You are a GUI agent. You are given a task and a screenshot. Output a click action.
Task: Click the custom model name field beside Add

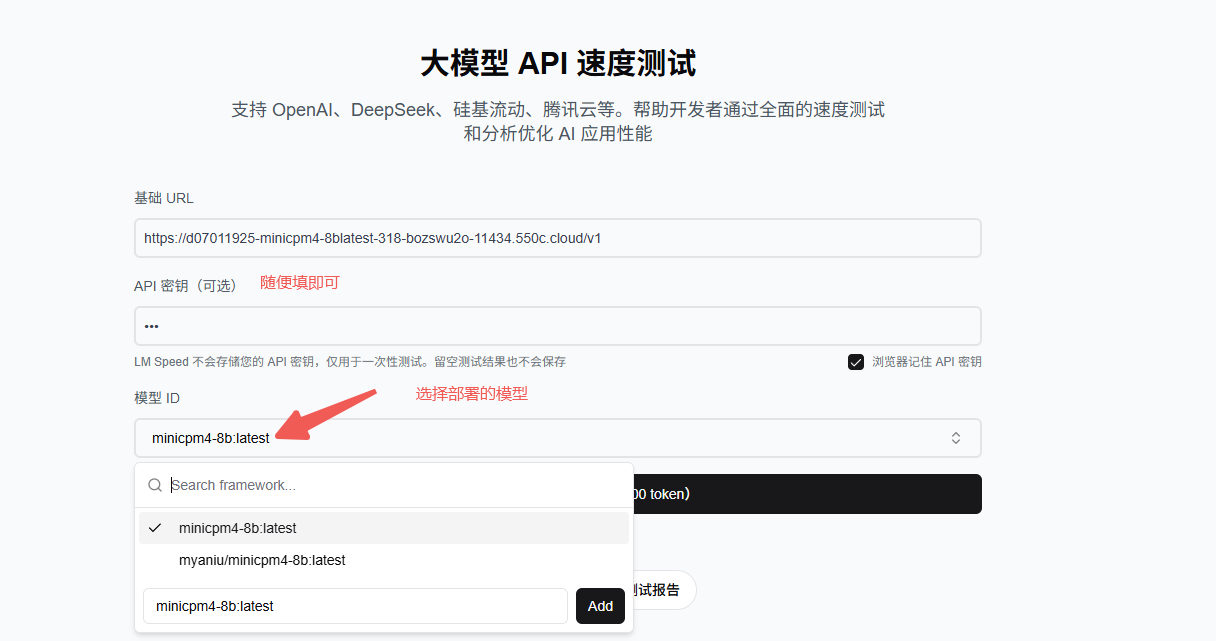(355, 606)
